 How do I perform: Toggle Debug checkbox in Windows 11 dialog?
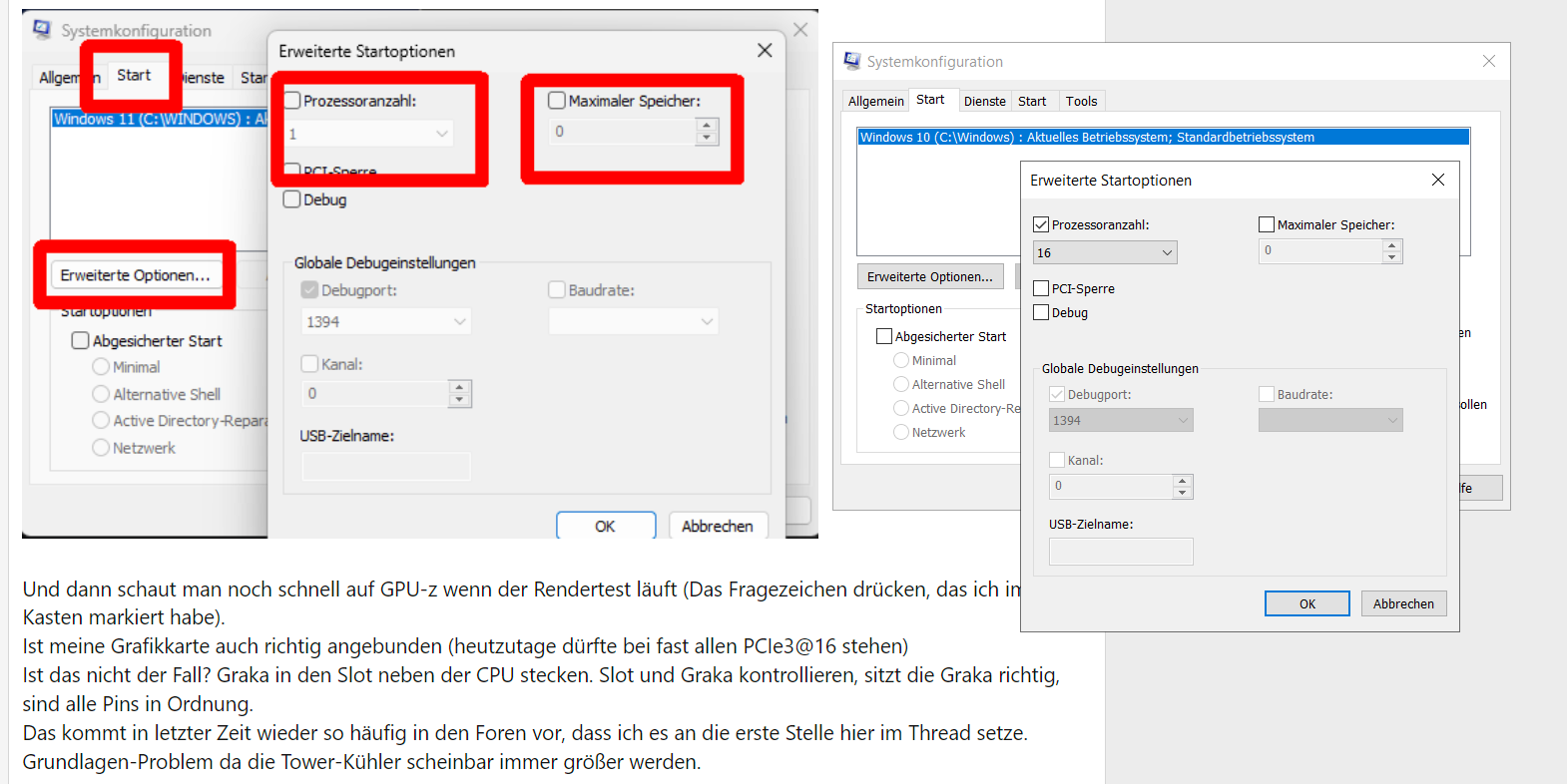pyautogui.click(x=292, y=199)
